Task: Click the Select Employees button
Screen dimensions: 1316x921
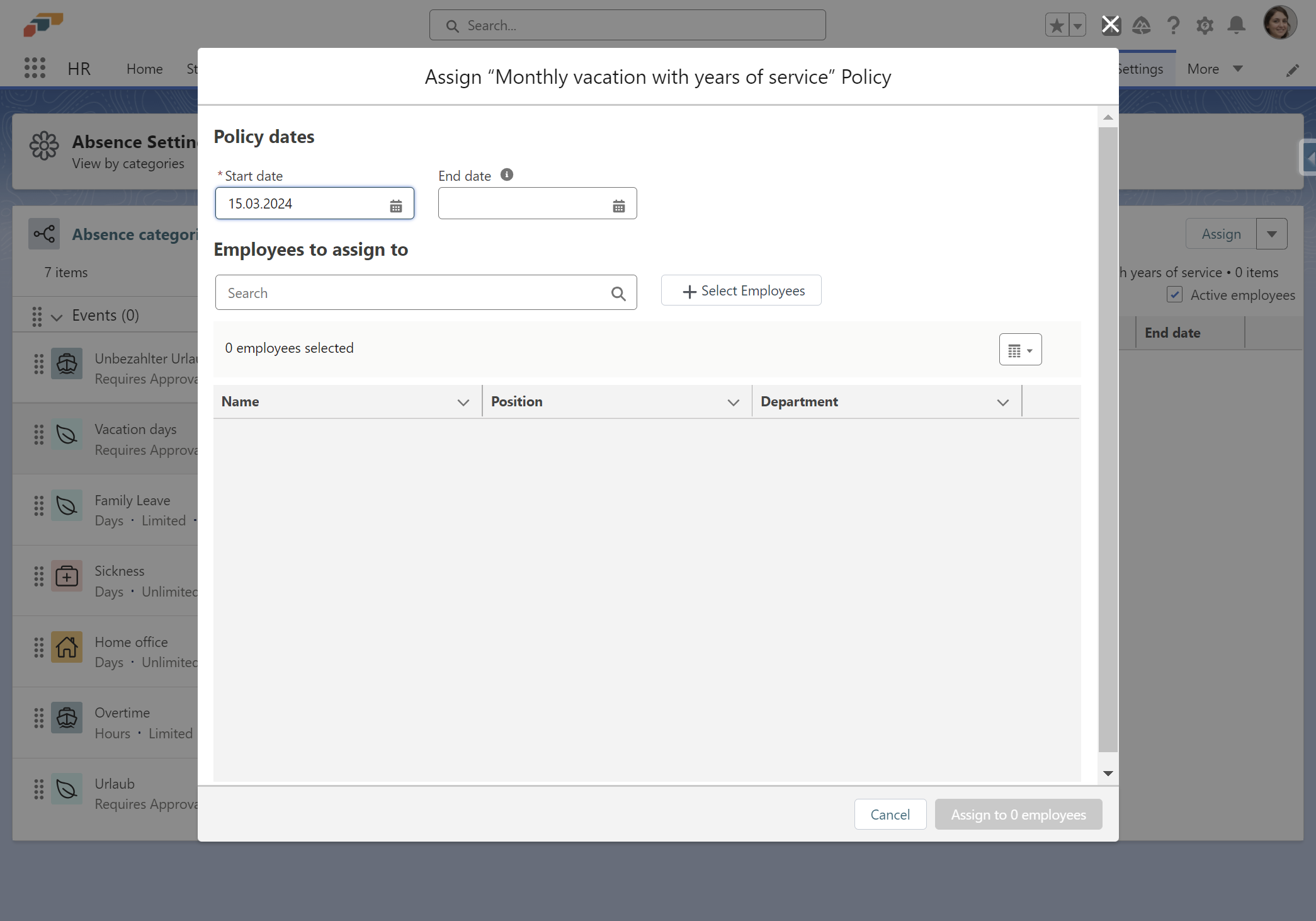Action: click(741, 290)
